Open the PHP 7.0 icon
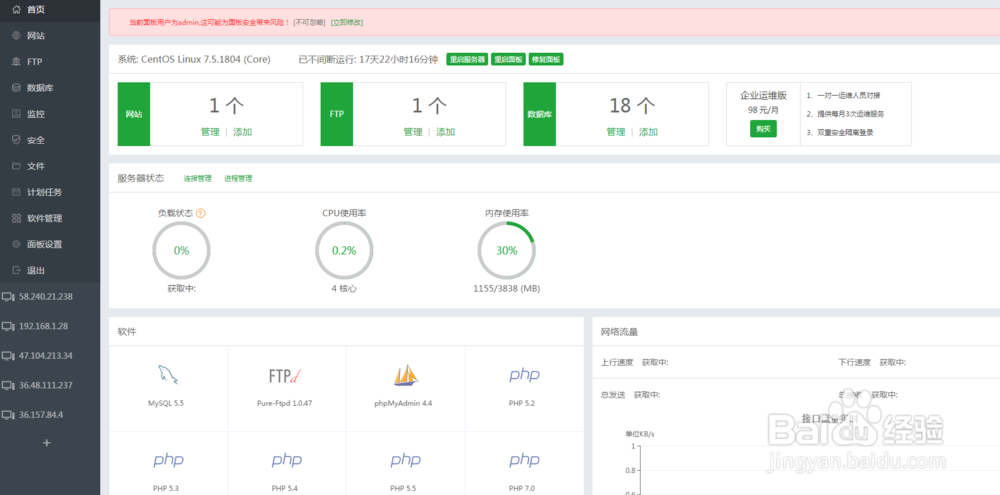 (524, 460)
